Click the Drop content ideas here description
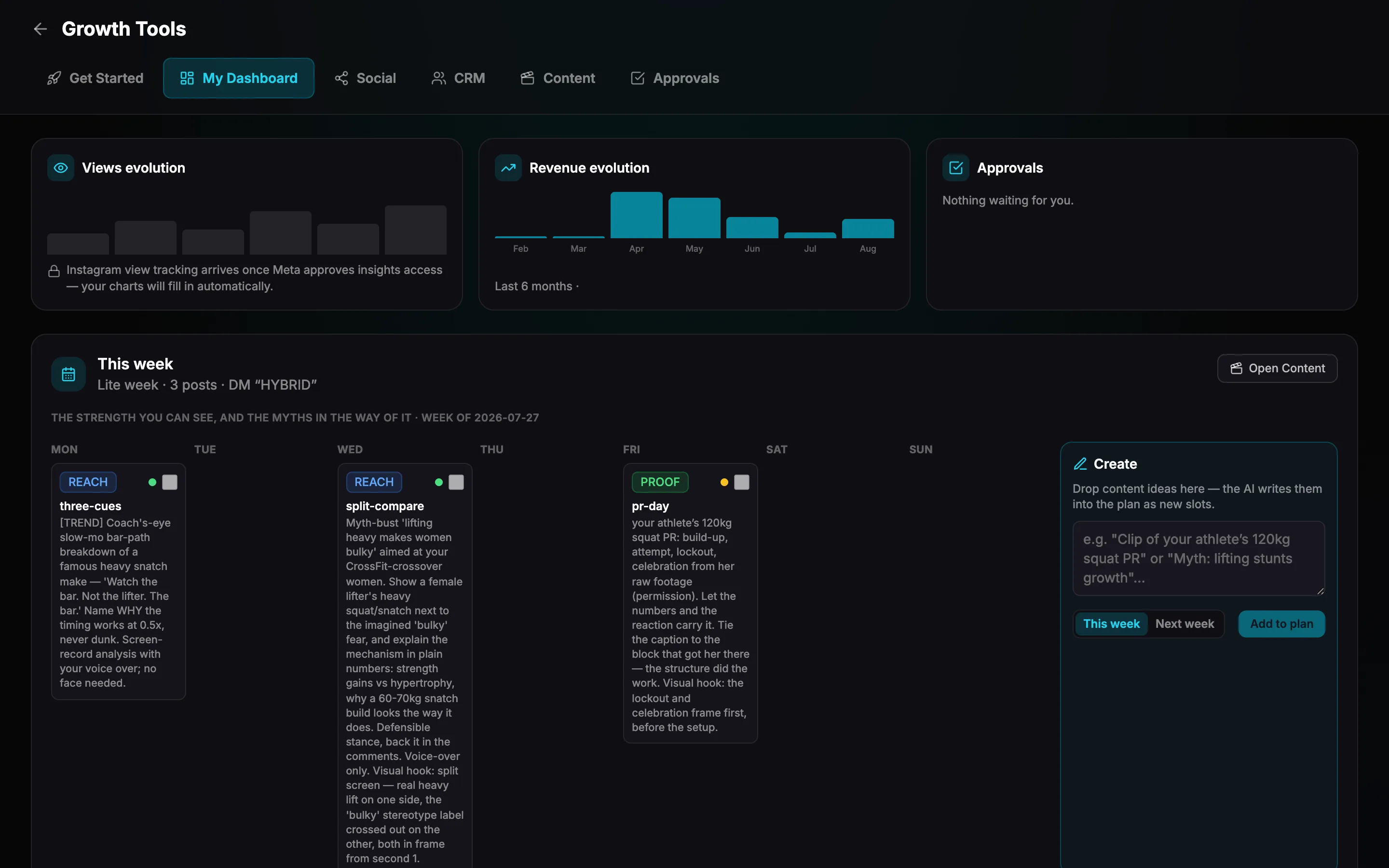Image resolution: width=1389 pixels, height=868 pixels. pyautogui.click(x=1198, y=497)
